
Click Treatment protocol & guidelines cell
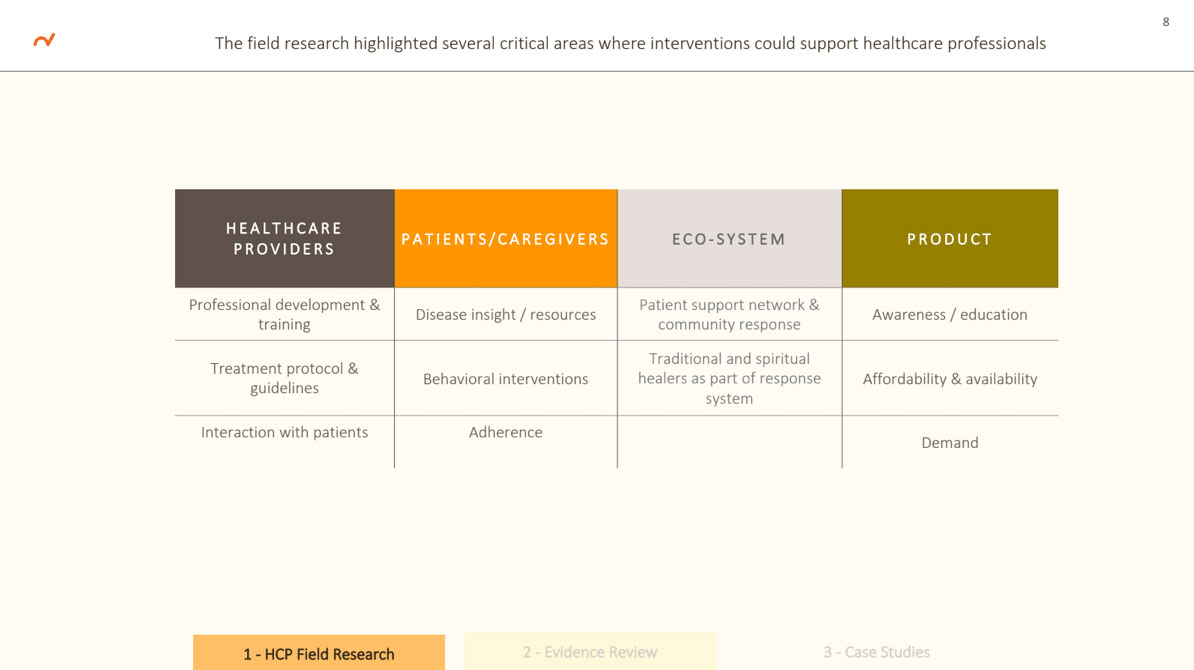[285, 378]
